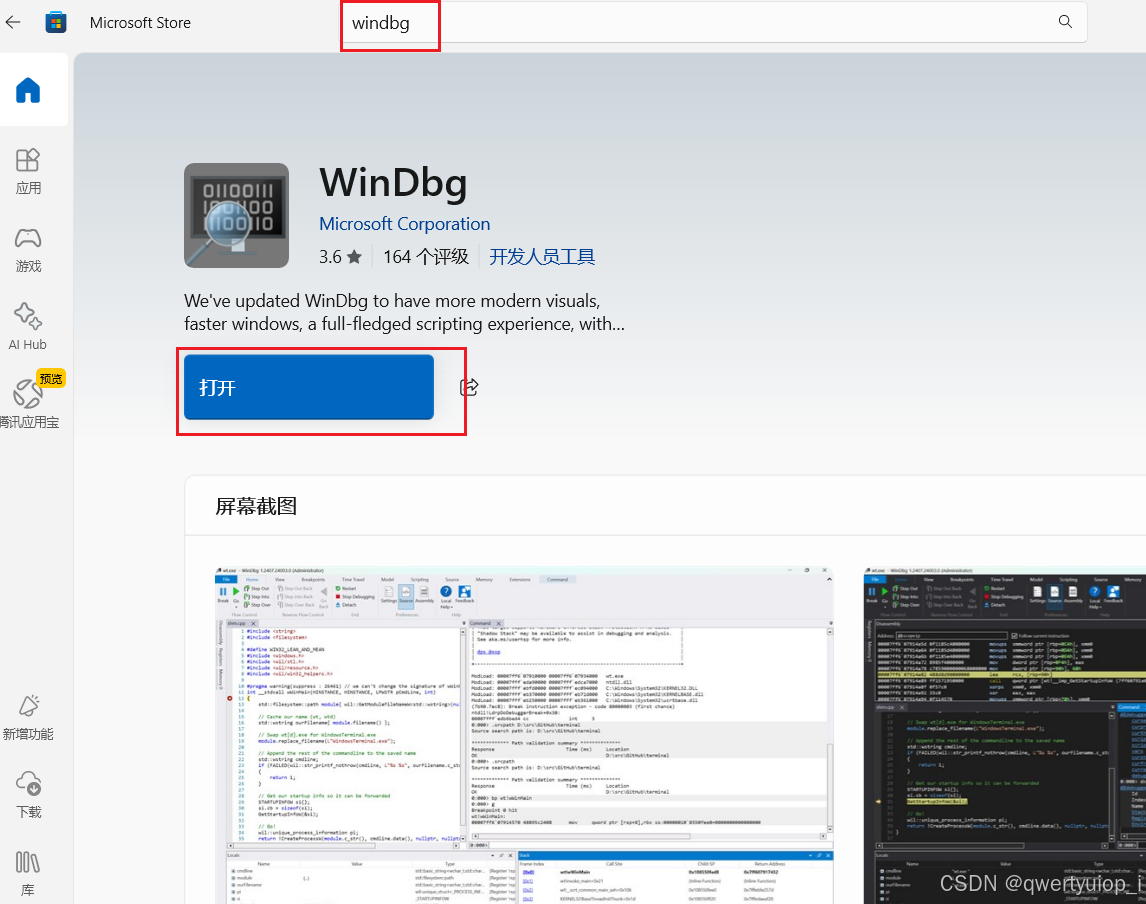Click the share icon next to 打开
The height and width of the screenshot is (904, 1146).
[468, 387]
